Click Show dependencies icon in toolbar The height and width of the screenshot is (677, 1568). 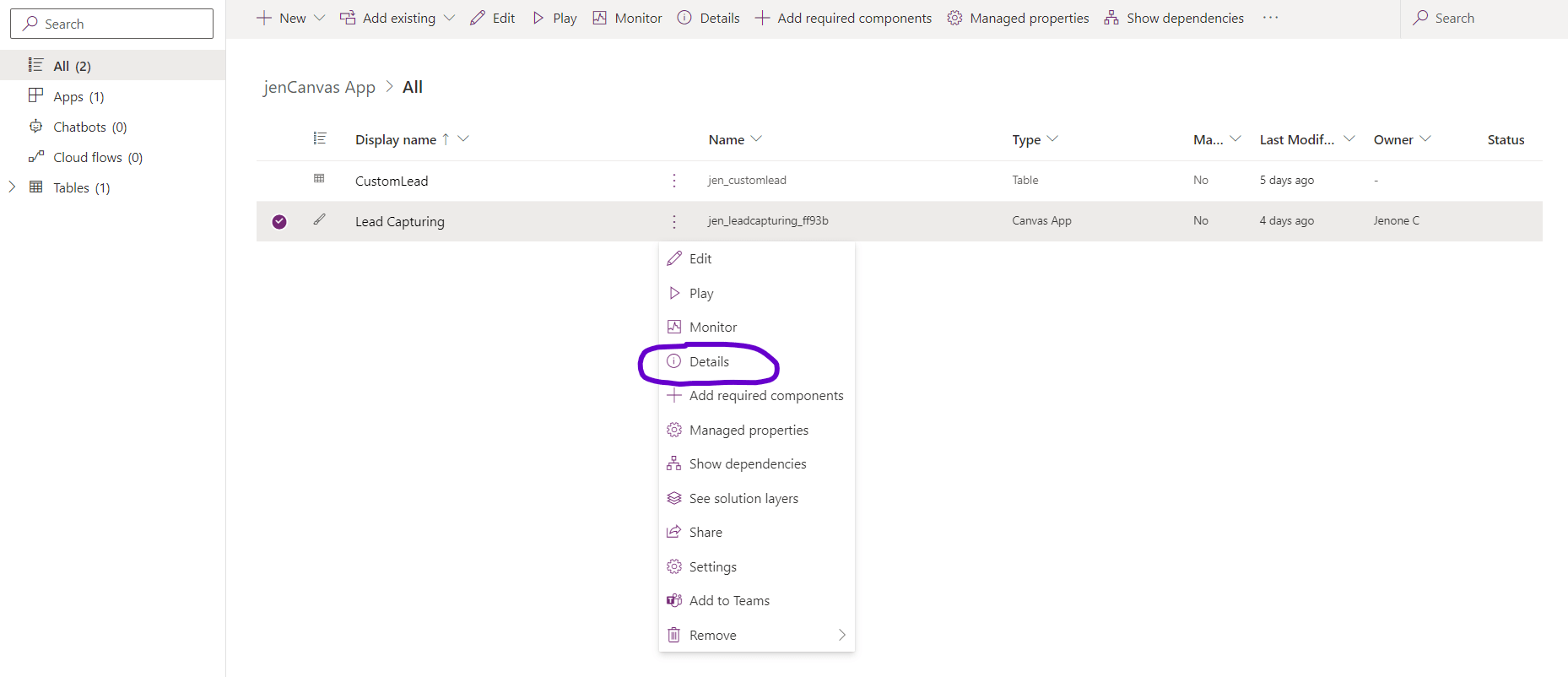coord(1111,18)
